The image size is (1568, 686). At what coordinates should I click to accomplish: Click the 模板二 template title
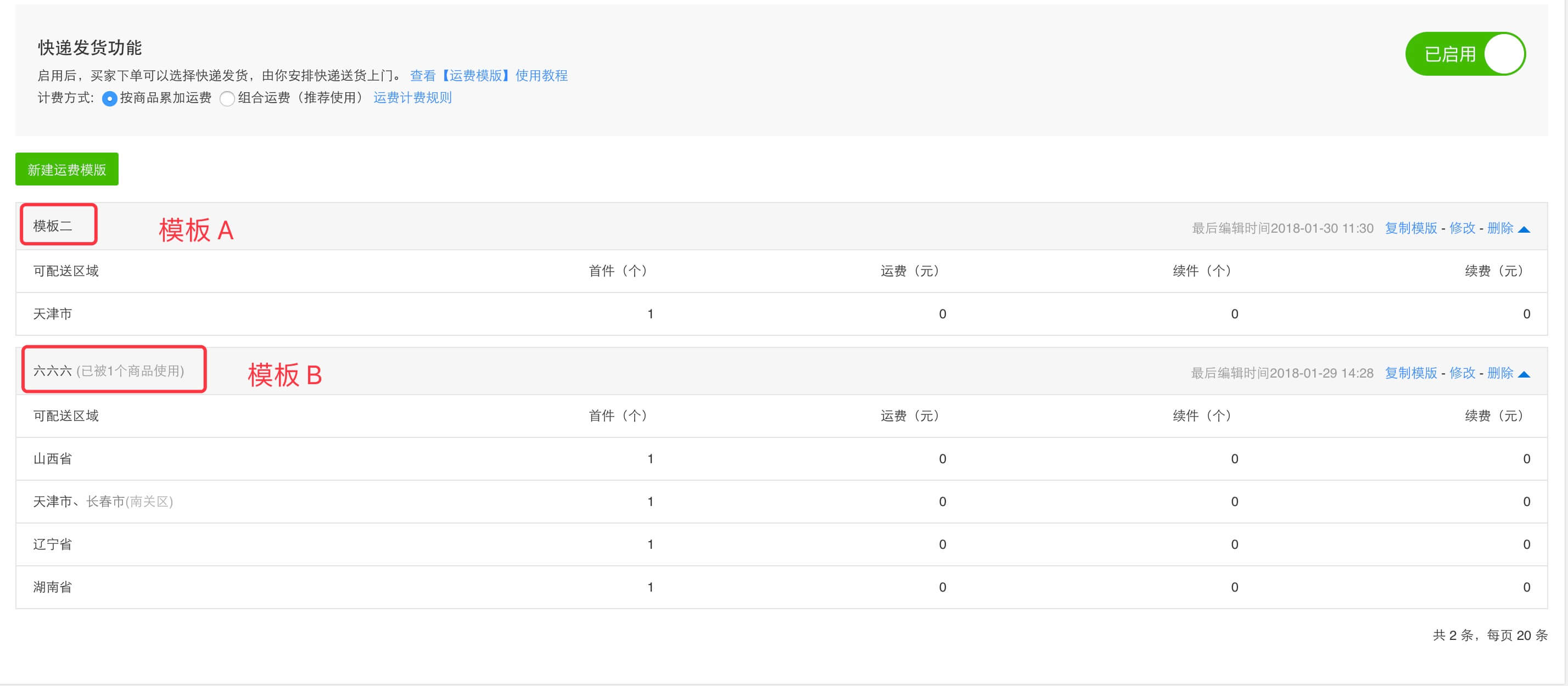(x=53, y=226)
